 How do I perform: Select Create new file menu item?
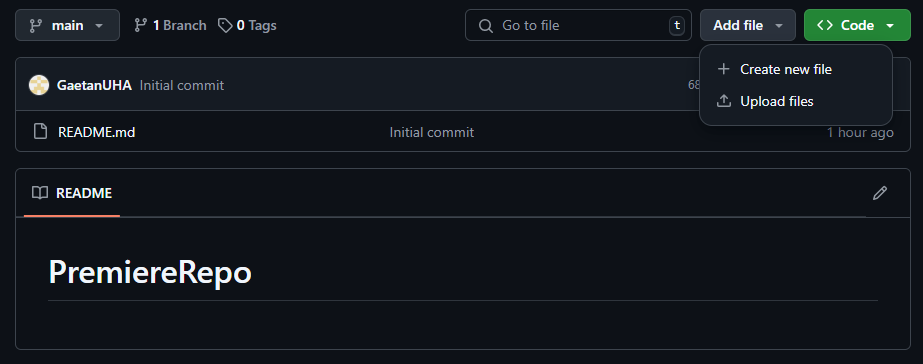(x=796, y=70)
